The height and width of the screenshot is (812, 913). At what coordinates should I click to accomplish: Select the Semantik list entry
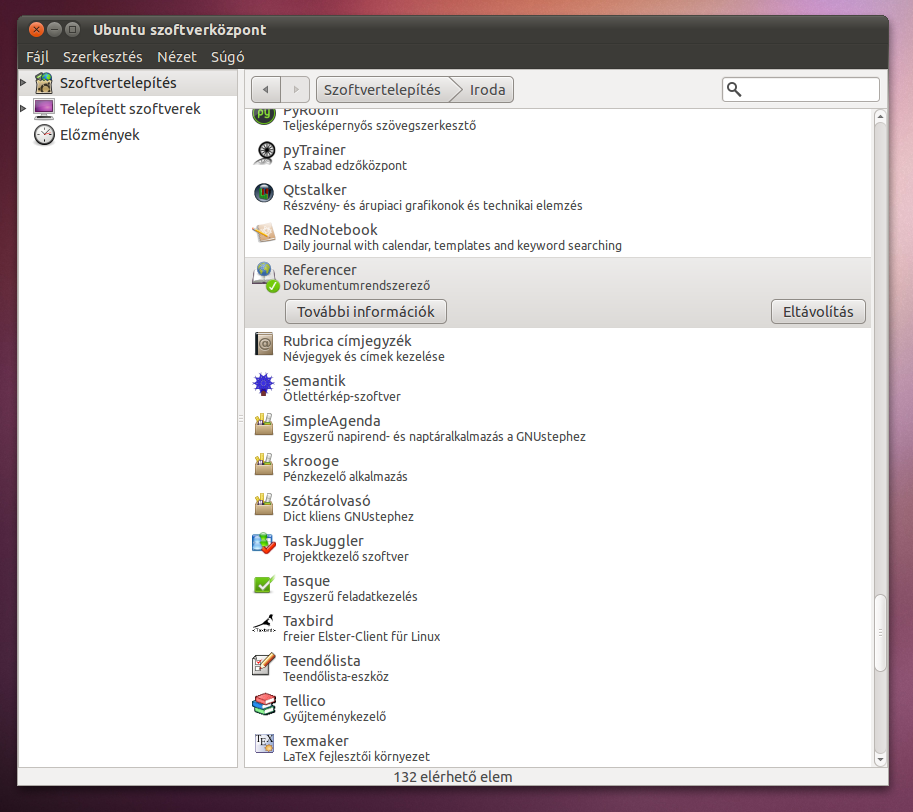[558, 388]
